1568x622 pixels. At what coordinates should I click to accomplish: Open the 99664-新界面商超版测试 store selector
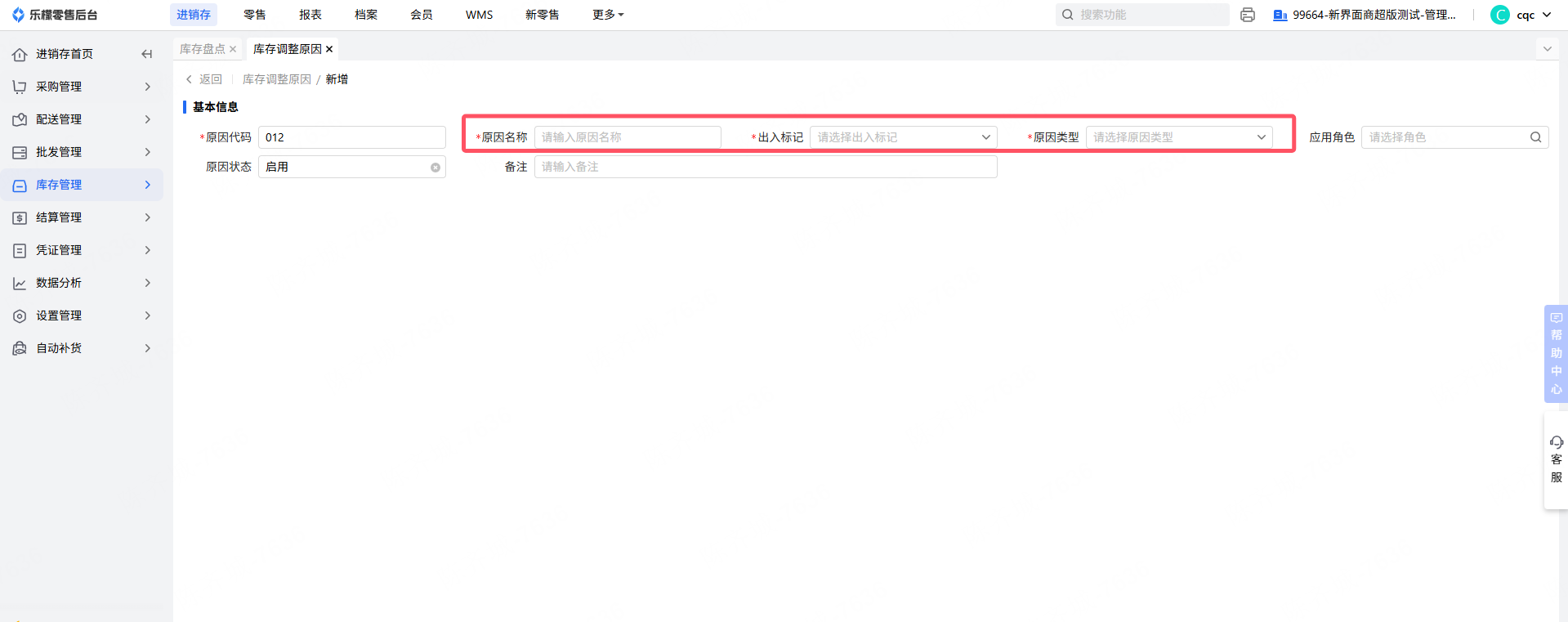click(1374, 15)
